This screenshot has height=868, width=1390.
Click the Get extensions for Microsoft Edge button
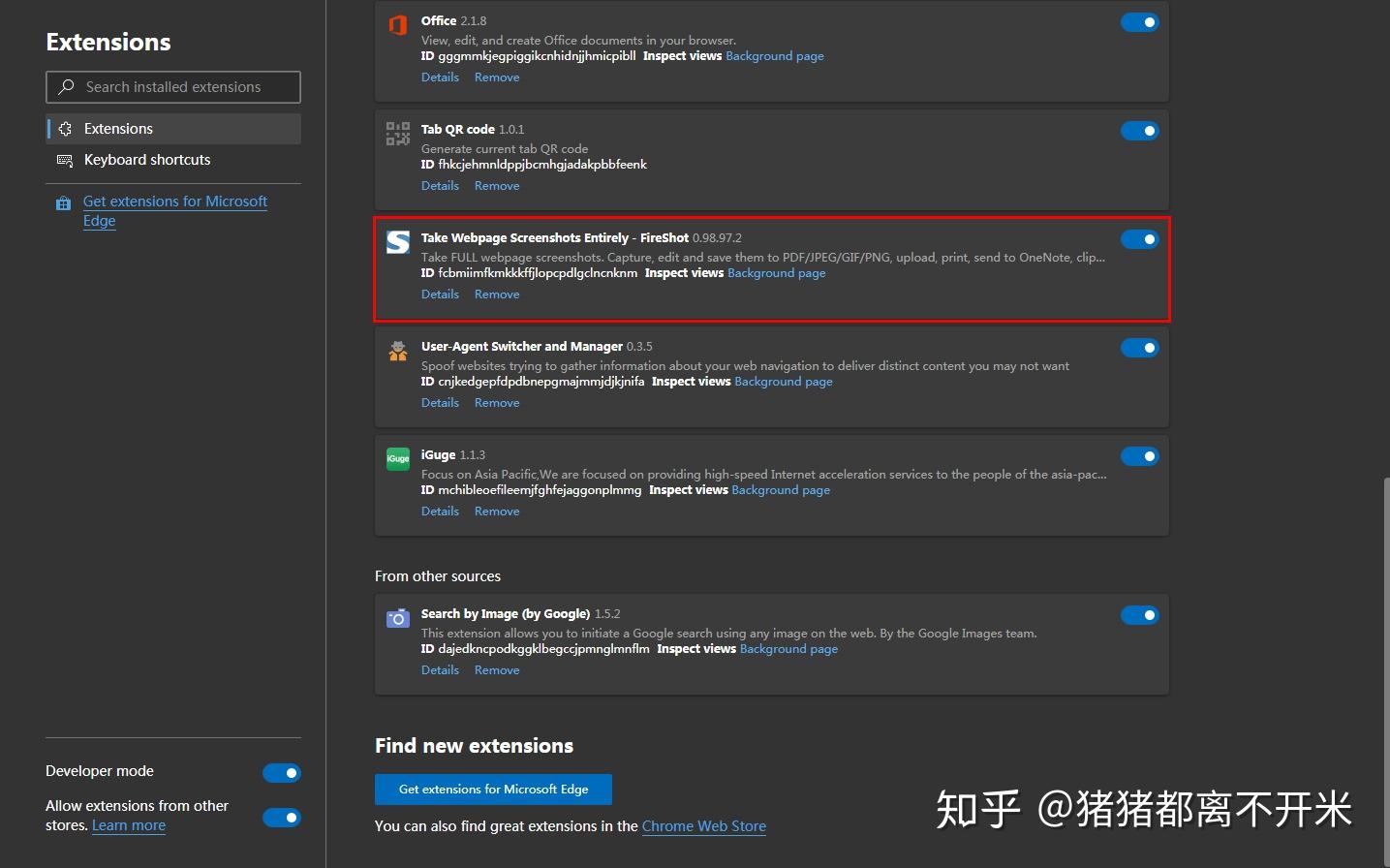pyautogui.click(x=493, y=790)
